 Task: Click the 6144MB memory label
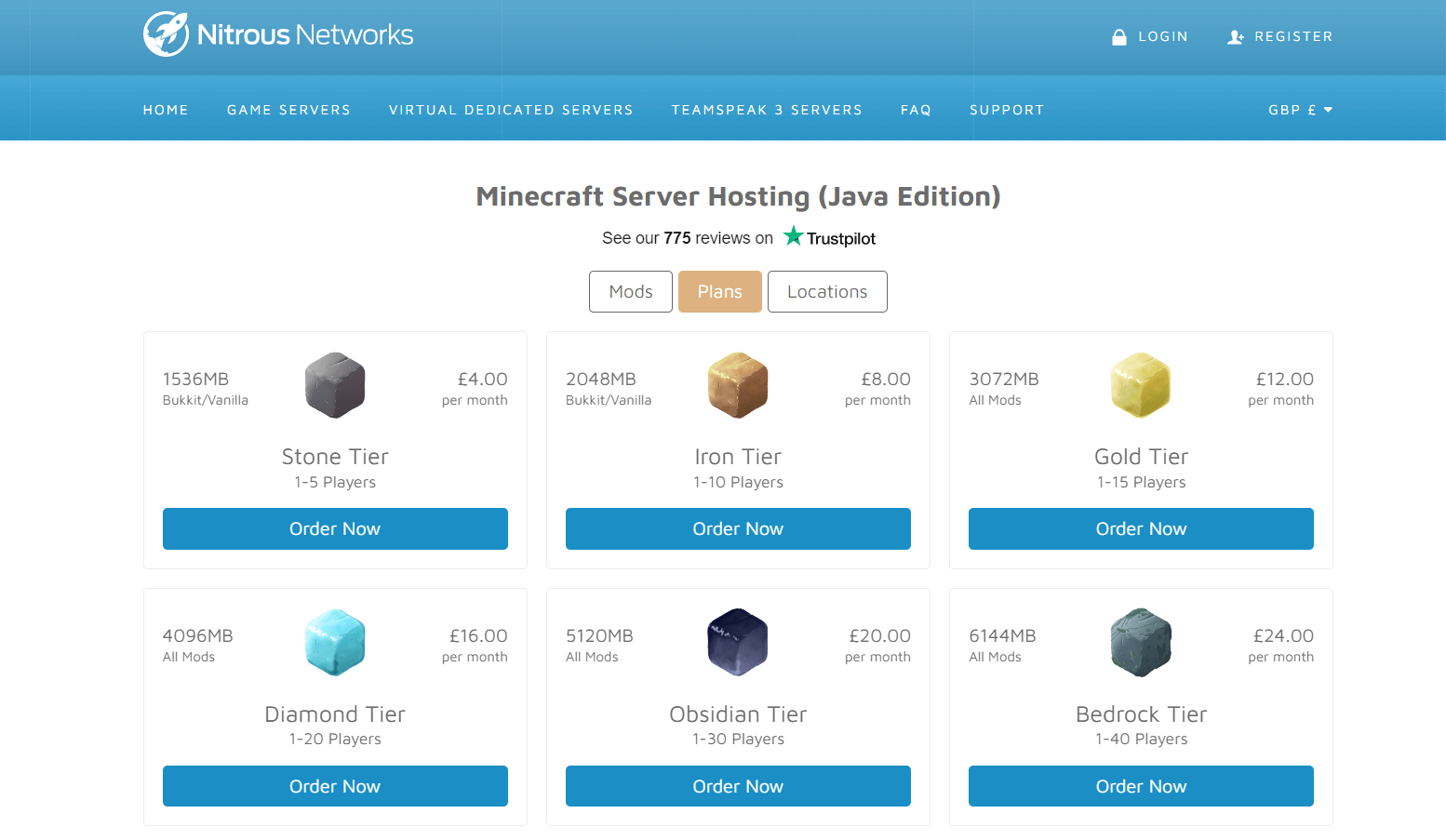[1002, 636]
